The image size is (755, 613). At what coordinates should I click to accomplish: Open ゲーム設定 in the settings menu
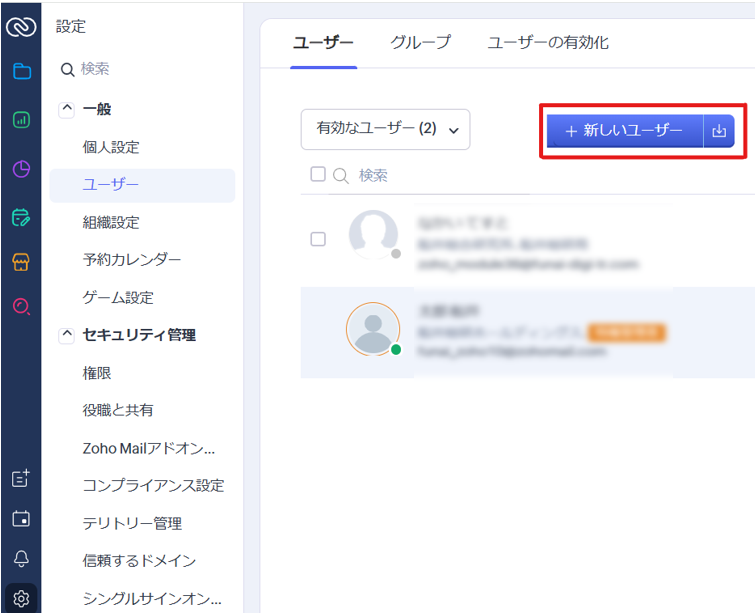coord(118,298)
